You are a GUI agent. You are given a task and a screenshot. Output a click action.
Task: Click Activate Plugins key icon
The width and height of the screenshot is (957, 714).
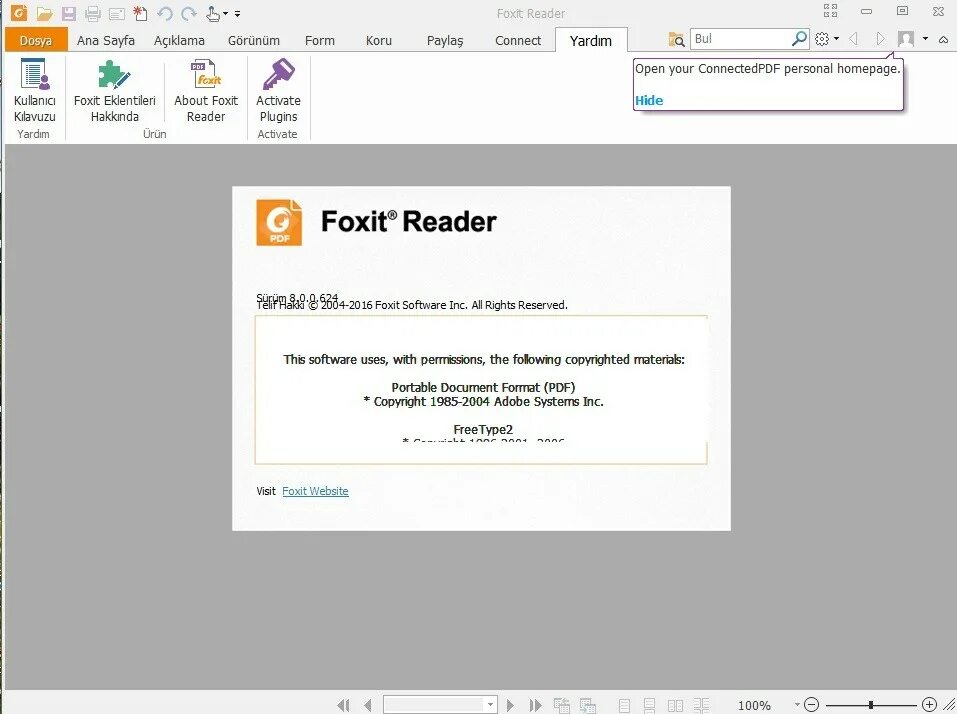(x=278, y=90)
